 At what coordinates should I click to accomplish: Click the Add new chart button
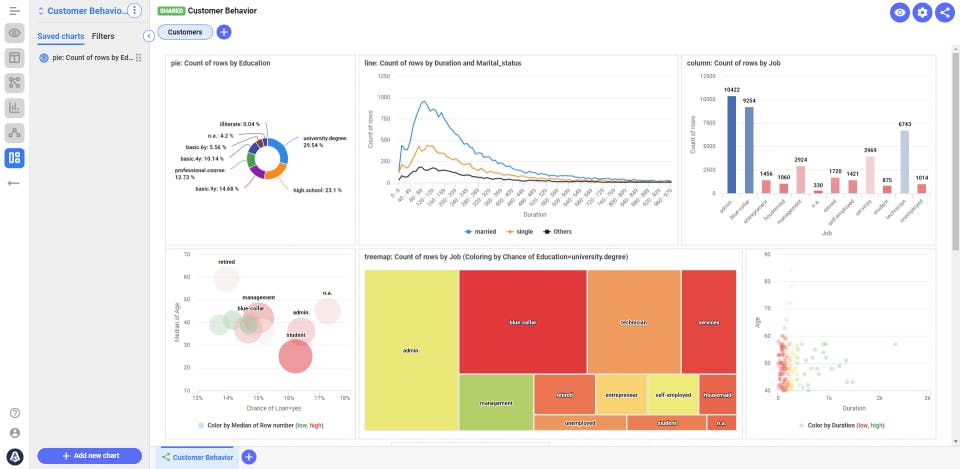[89, 456]
